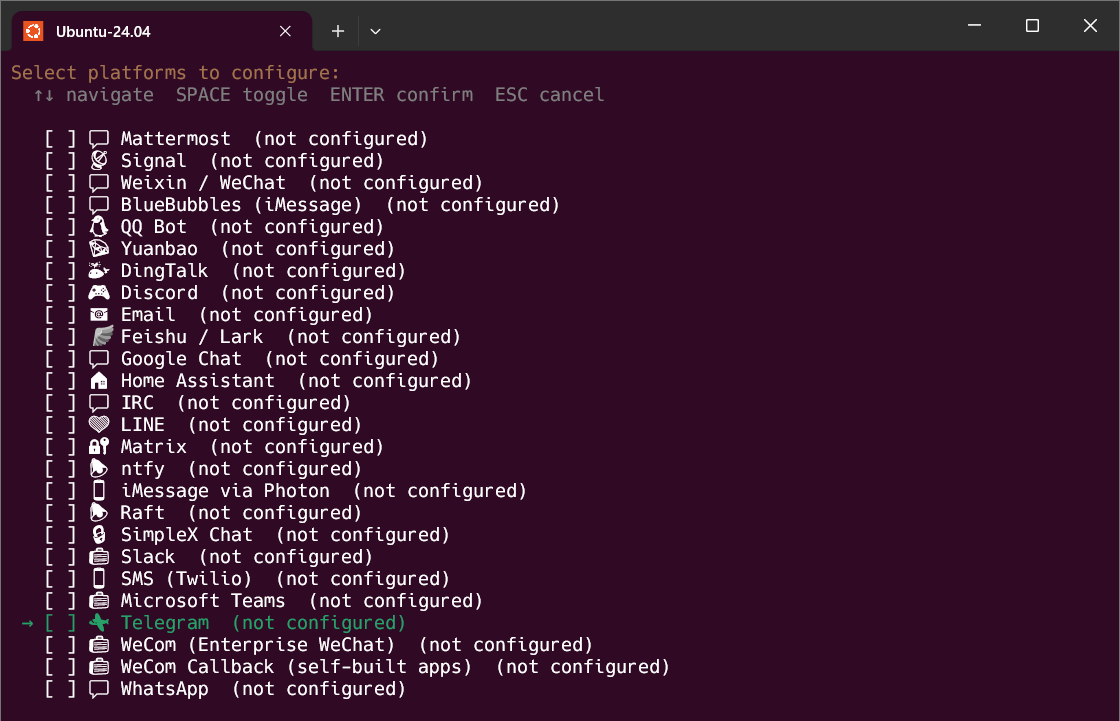
Task: Click the briefcase icon next to Slack
Action: pyautogui.click(x=99, y=557)
